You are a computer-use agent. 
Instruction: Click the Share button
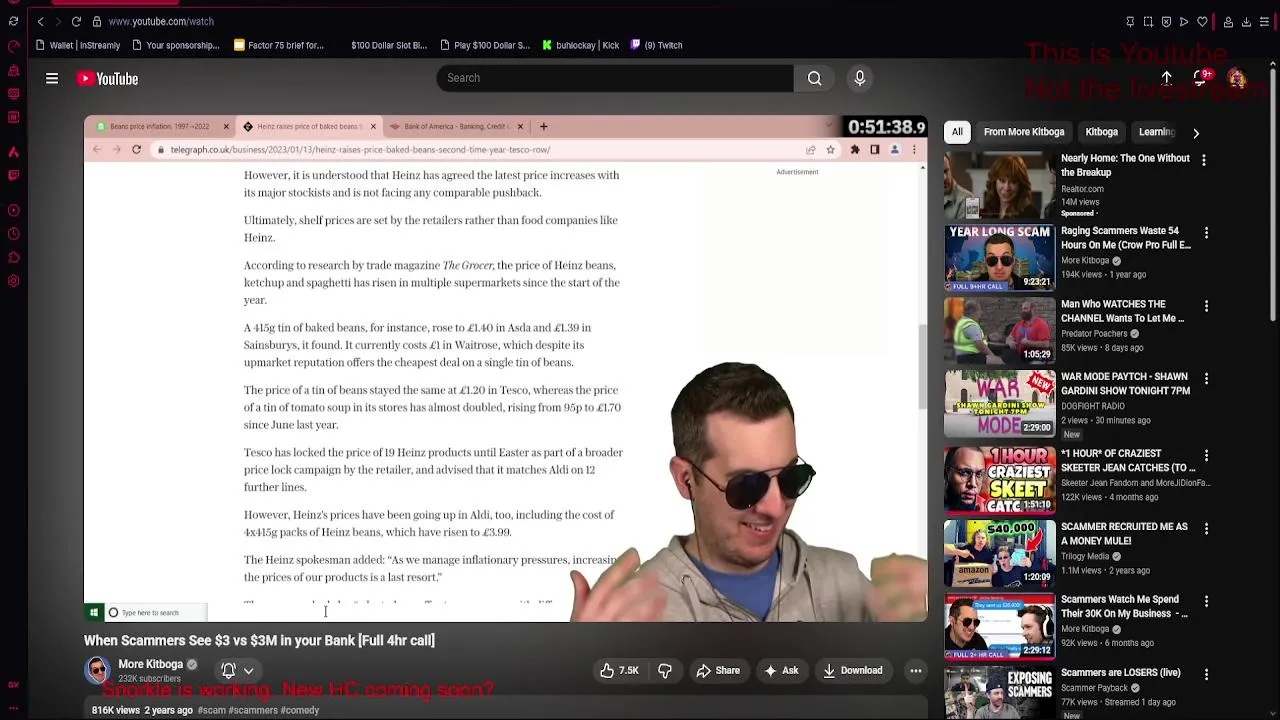pyautogui.click(x=718, y=671)
